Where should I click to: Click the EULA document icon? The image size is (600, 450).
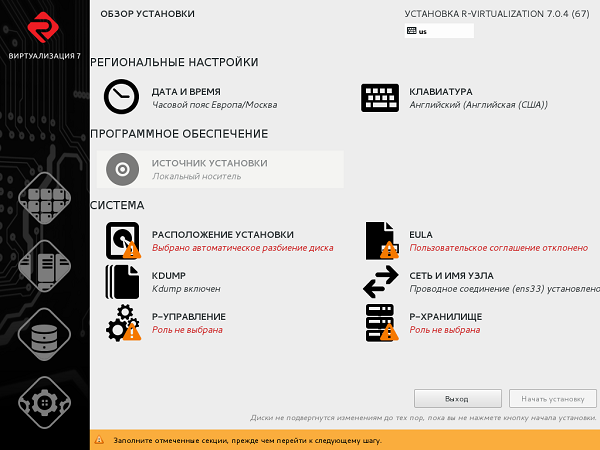coord(380,240)
